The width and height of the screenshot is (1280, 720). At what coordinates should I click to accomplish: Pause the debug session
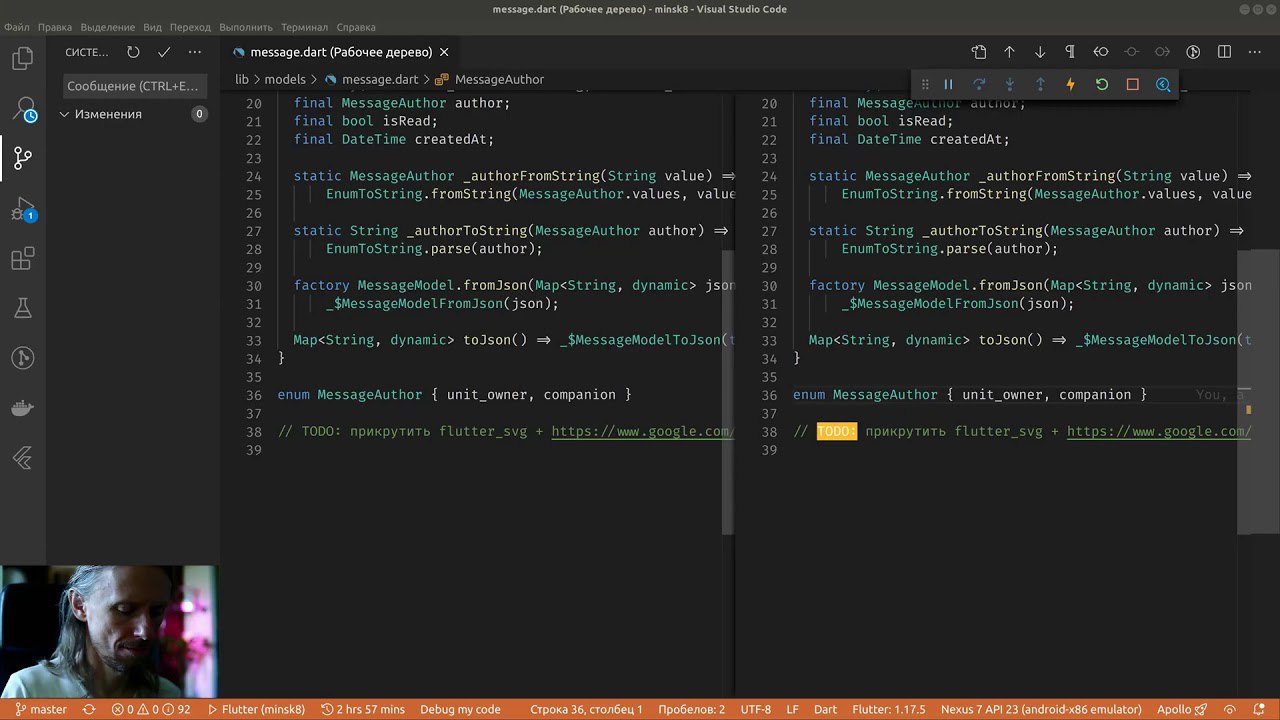pyautogui.click(x=948, y=85)
